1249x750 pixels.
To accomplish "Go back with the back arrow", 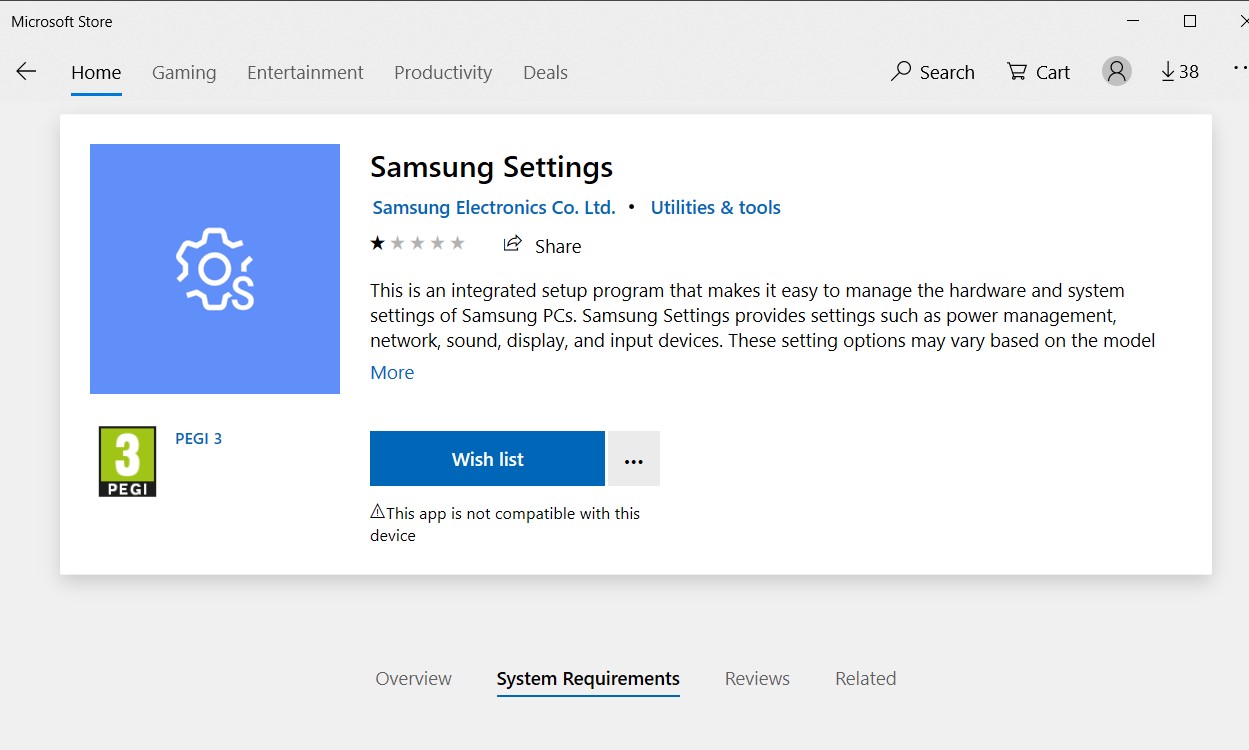I will 26,72.
